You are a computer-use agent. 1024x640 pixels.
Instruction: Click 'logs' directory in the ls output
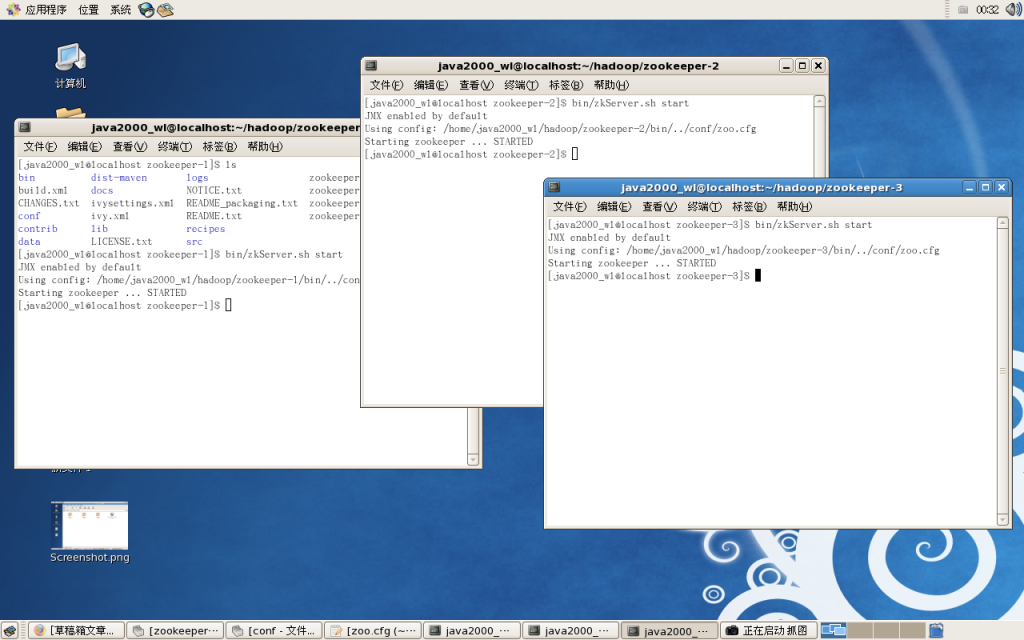click(197, 178)
